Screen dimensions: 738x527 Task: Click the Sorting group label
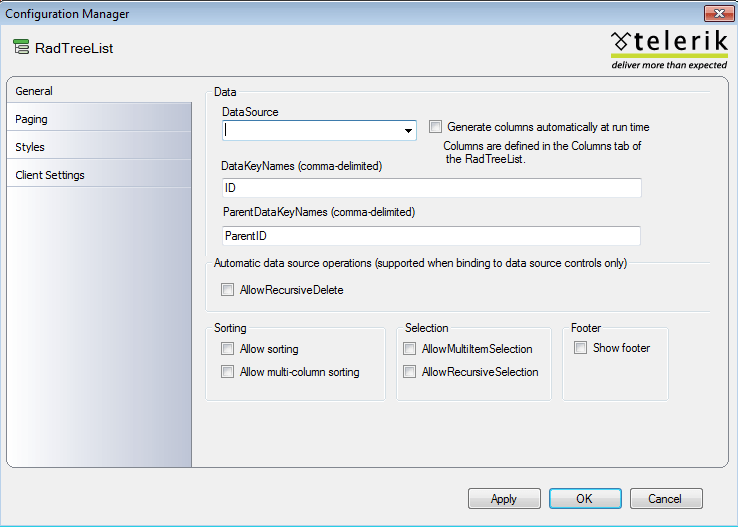[x=230, y=328]
